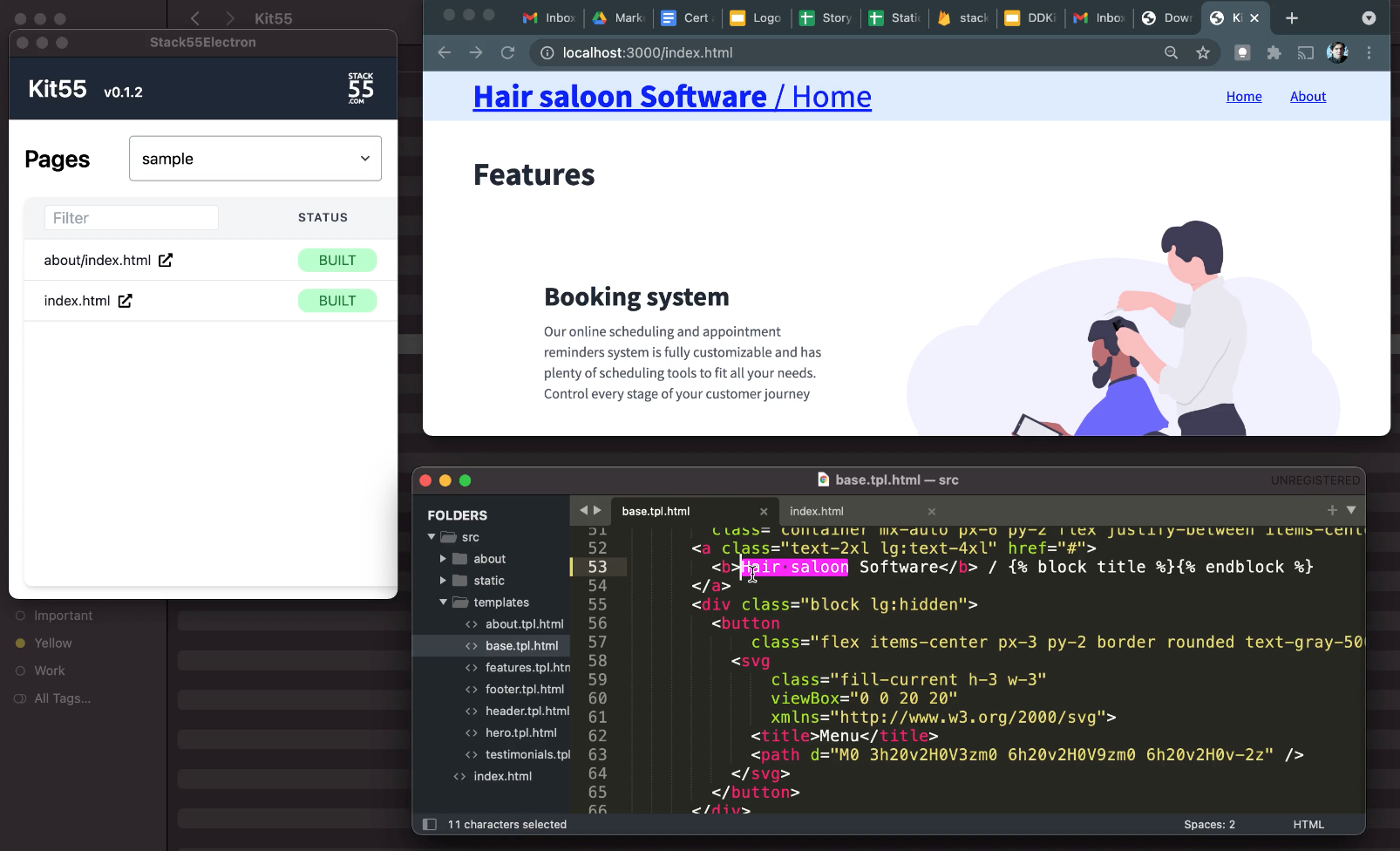
Task: Close the index.html tab in Sublime
Action: [x=932, y=512]
